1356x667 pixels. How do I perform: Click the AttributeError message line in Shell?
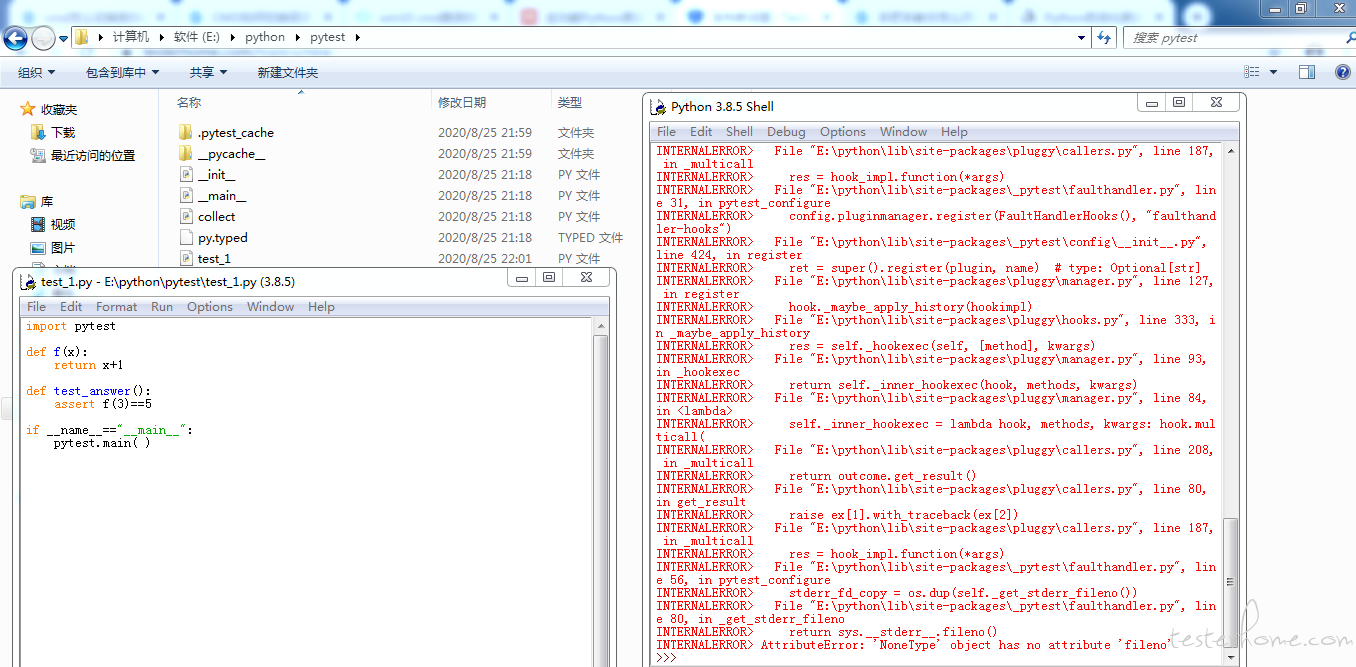coord(912,645)
